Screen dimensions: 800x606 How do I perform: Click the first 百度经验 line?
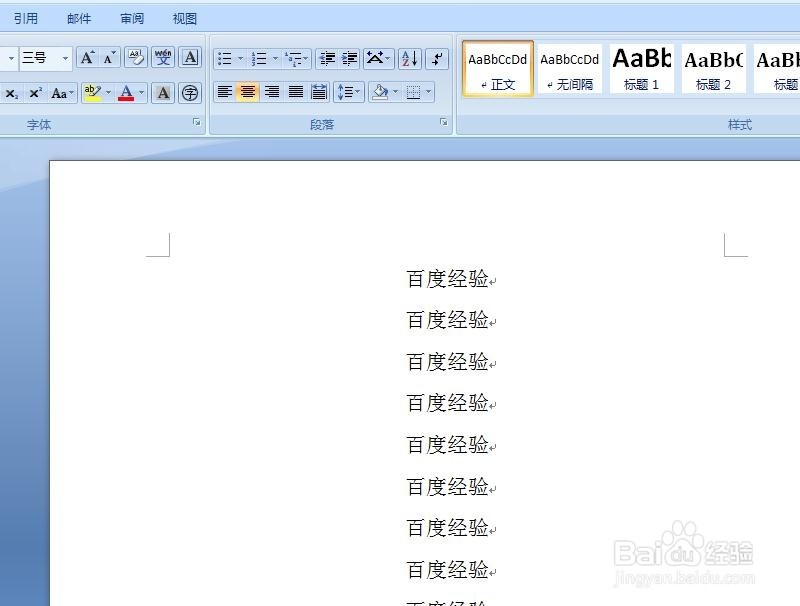[x=447, y=279]
